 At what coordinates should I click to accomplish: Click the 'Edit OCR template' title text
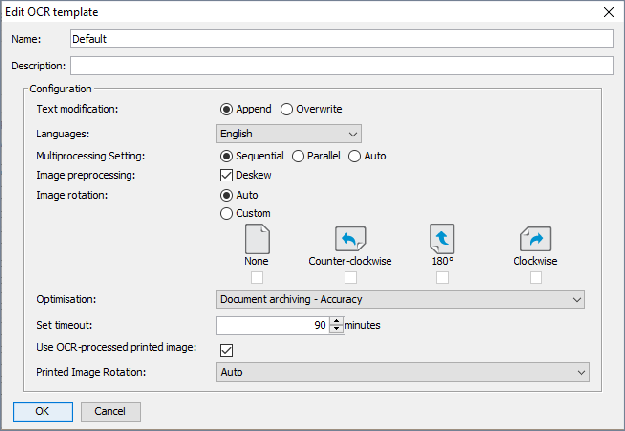tap(51, 12)
